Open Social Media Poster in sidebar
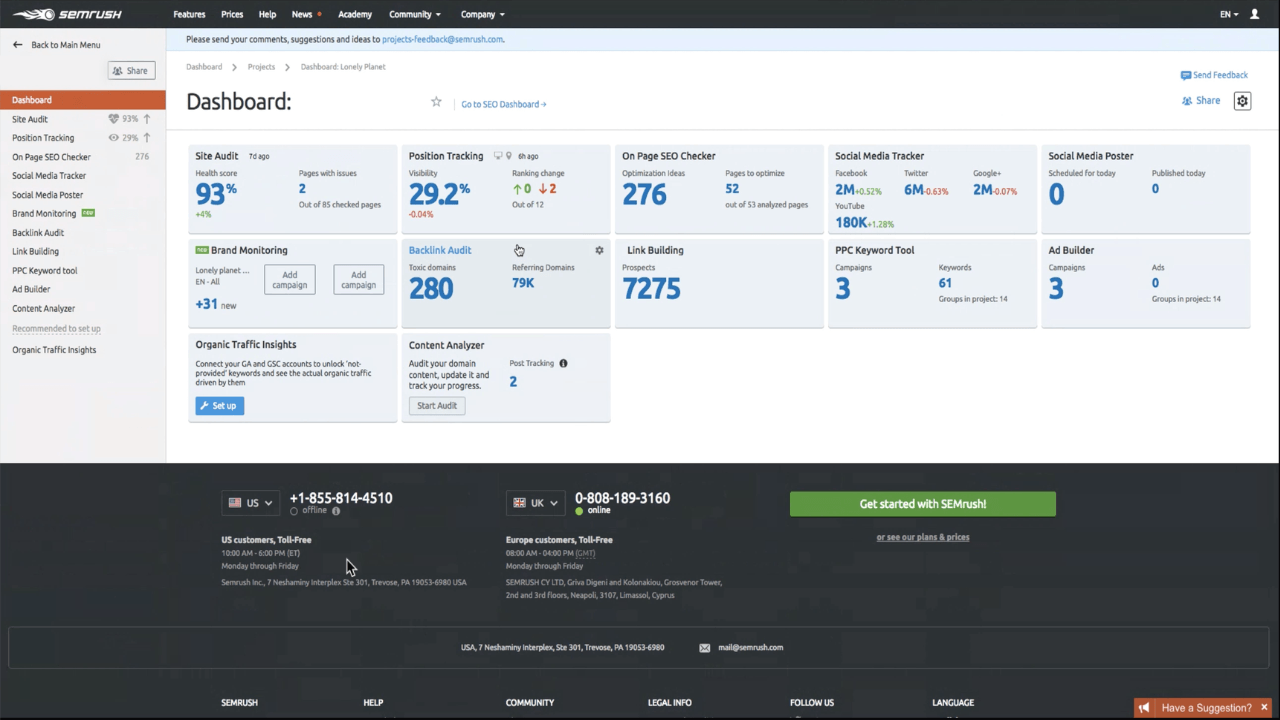 48,195
